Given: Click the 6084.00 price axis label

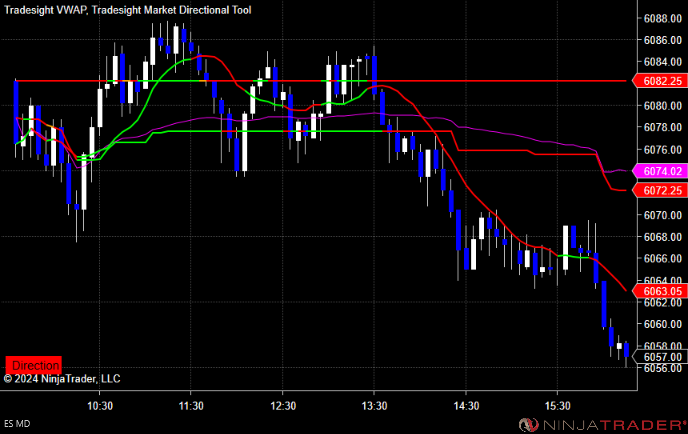Looking at the screenshot, I should (663, 62).
